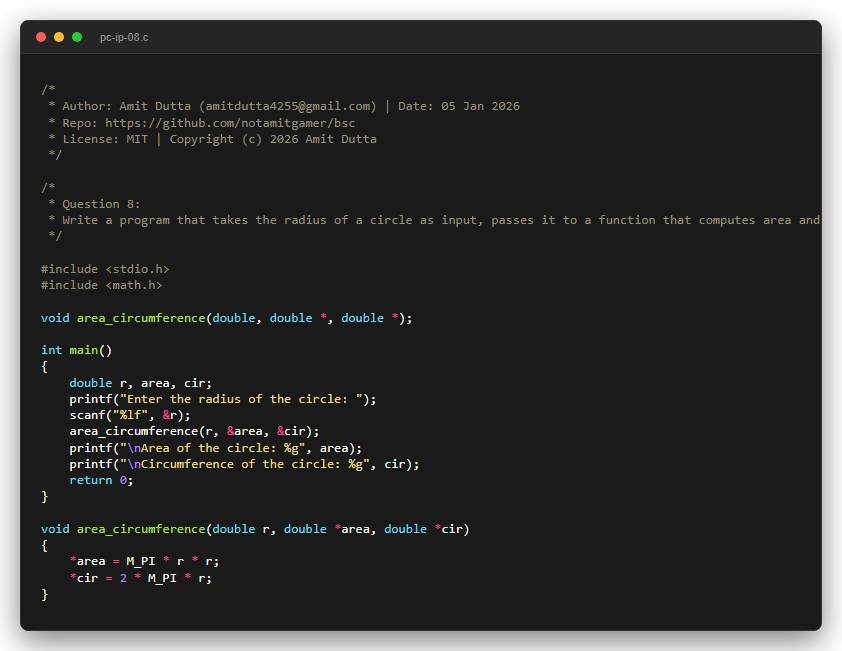Click the return 0; statement
Image resolution: width=842 pixels, height=651 pixels.
(x=101, y=480)
